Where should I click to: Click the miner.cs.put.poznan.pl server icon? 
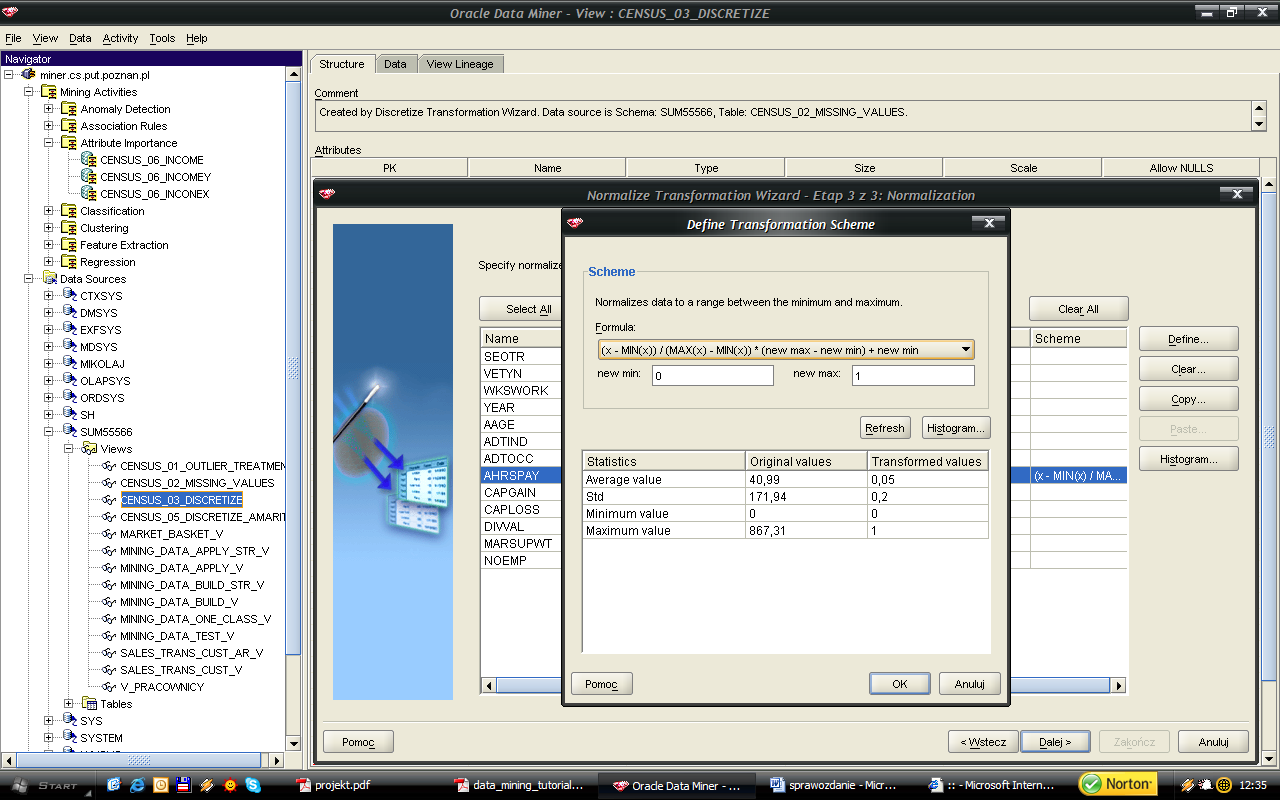pos(29,75)
